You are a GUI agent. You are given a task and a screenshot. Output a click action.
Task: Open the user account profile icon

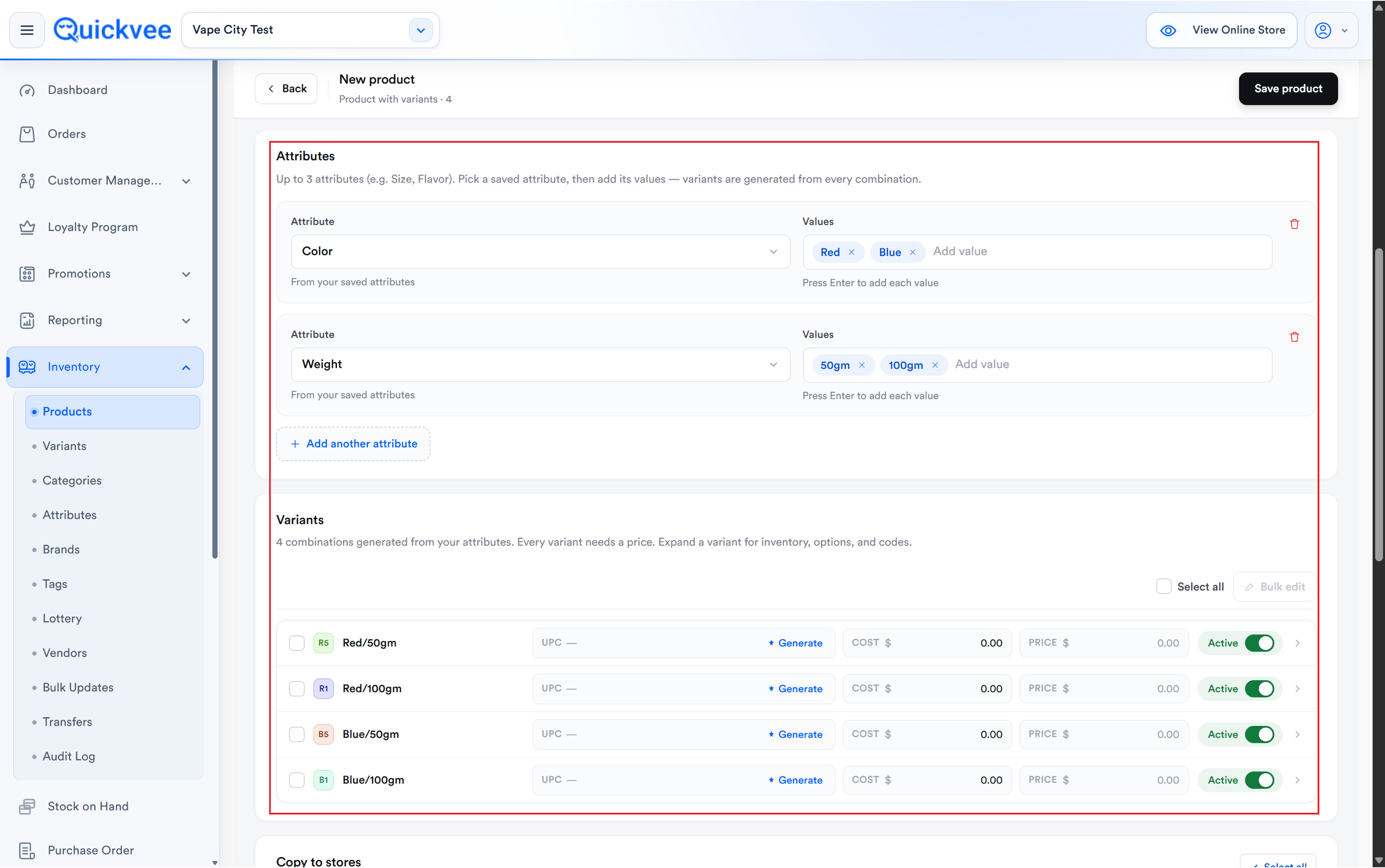pos(1323,30)
